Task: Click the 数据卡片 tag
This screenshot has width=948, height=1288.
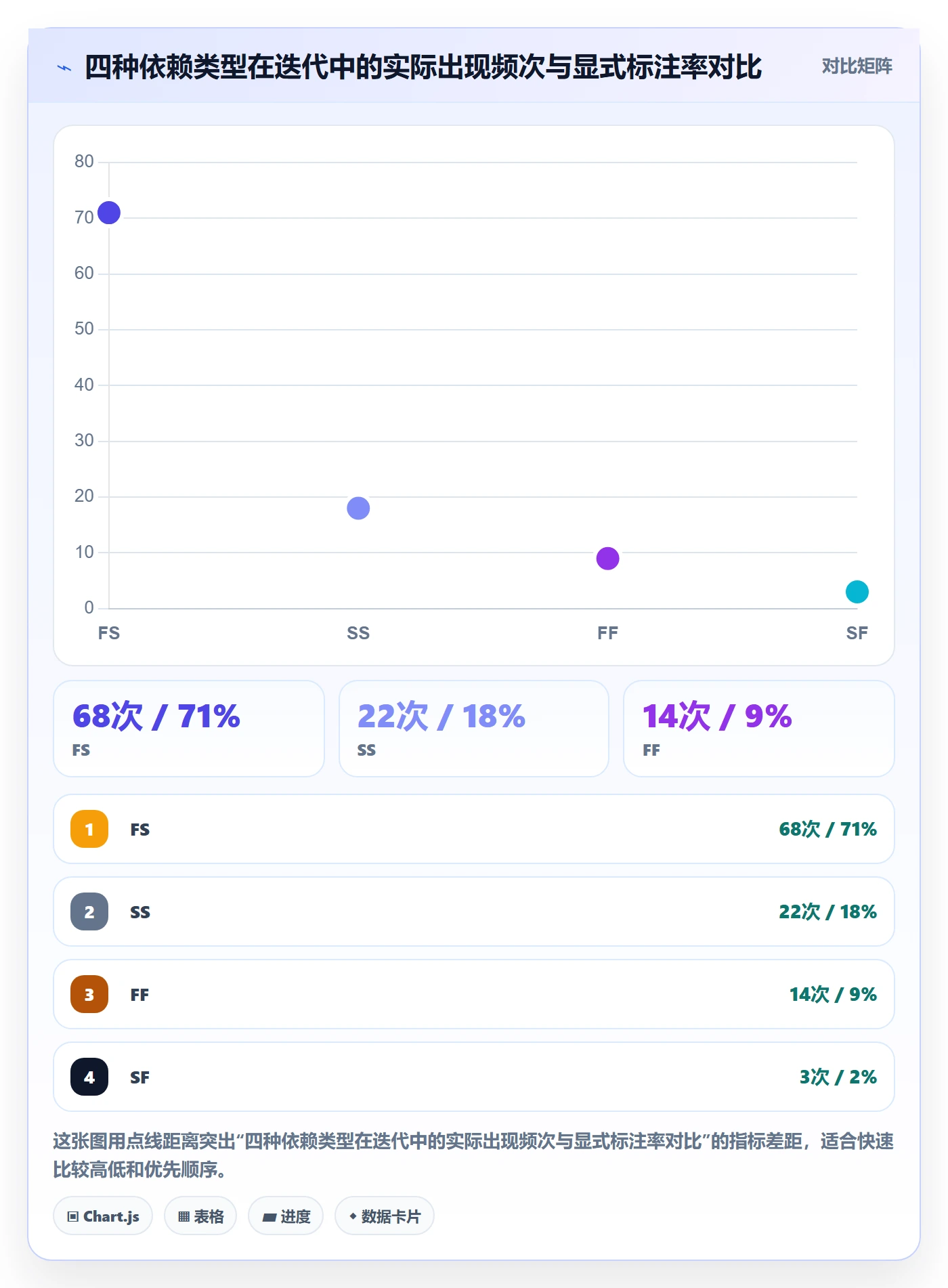Action: (x=385, y=1216)
